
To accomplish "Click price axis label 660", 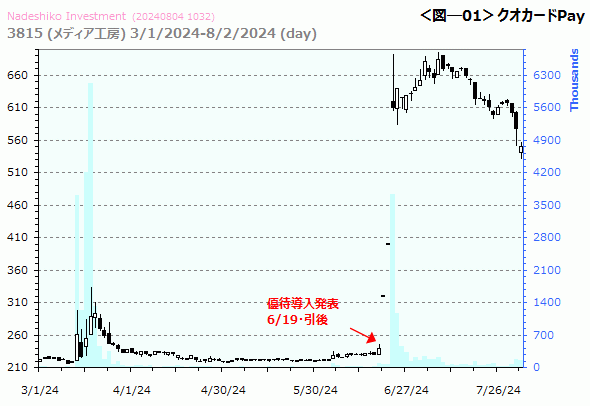I will coord(17,75).
